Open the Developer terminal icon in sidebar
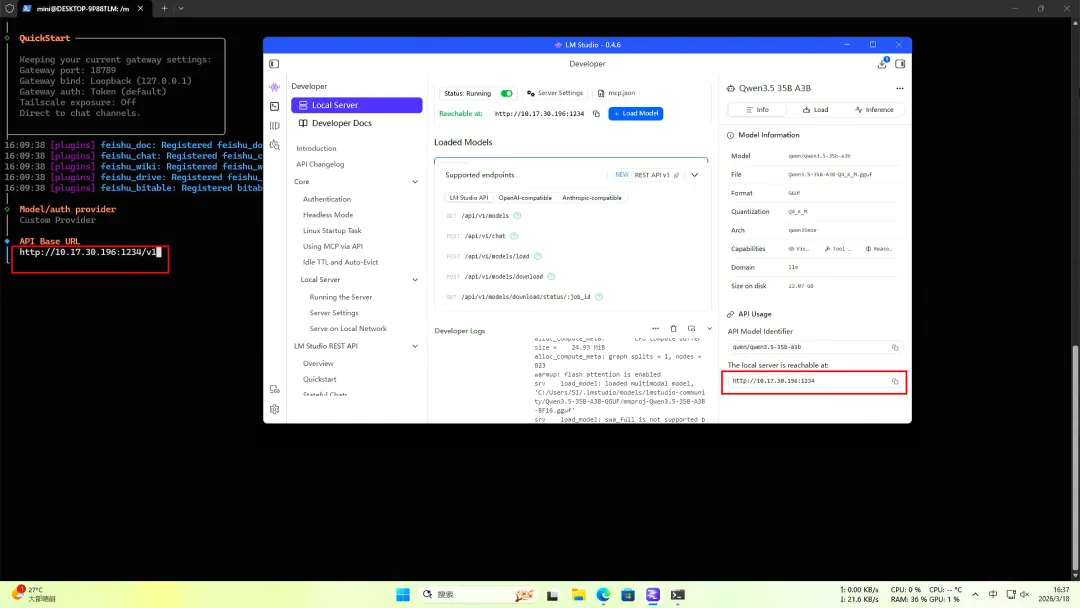 [x=275, y=106]
